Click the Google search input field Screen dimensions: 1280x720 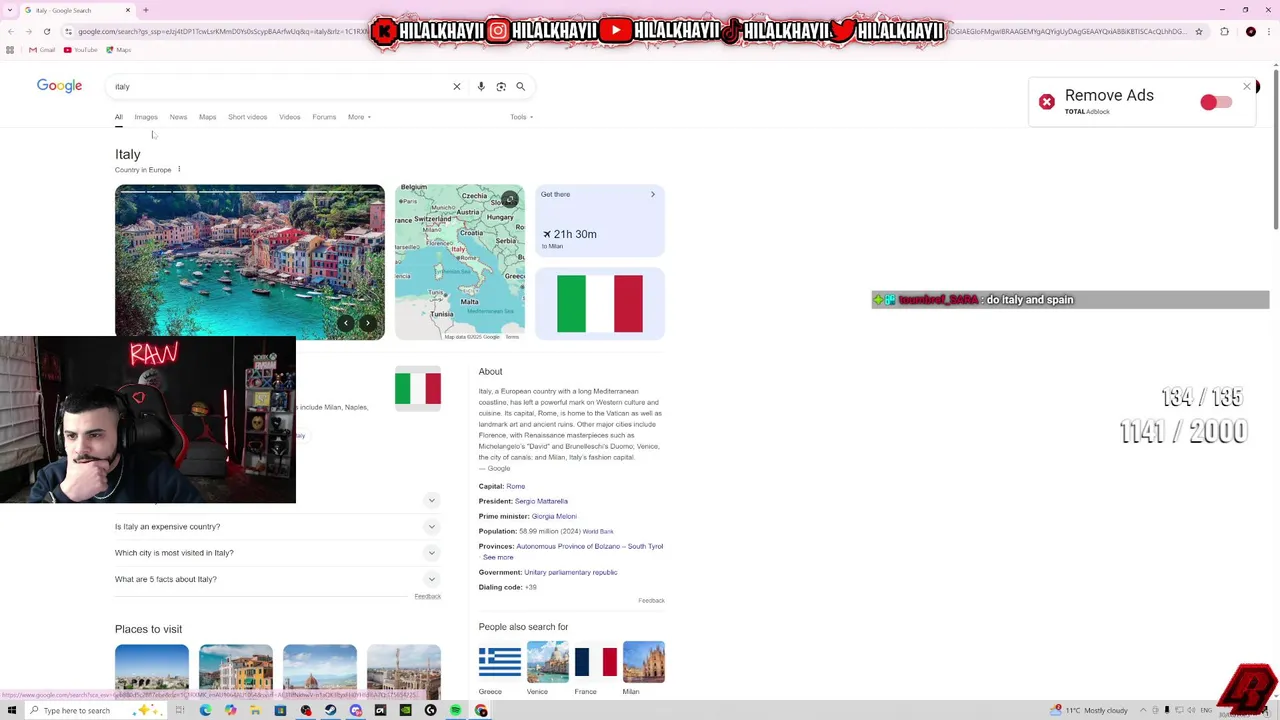280,87
